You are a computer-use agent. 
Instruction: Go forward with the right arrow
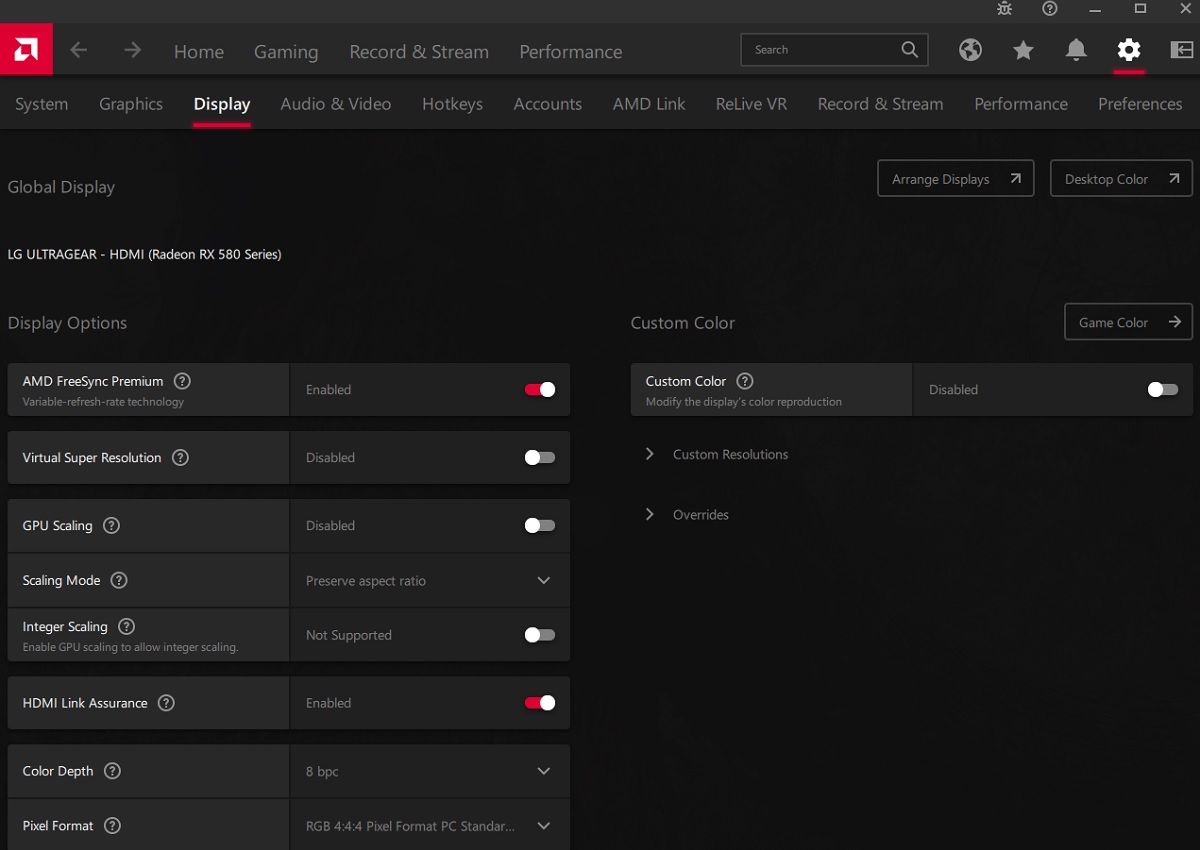click(132, 50)
